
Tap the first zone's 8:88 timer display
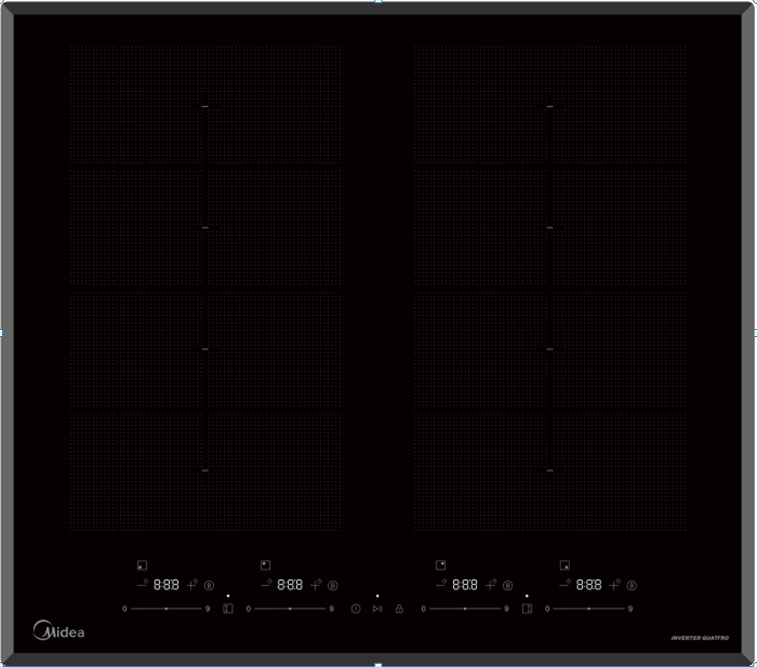166,584
